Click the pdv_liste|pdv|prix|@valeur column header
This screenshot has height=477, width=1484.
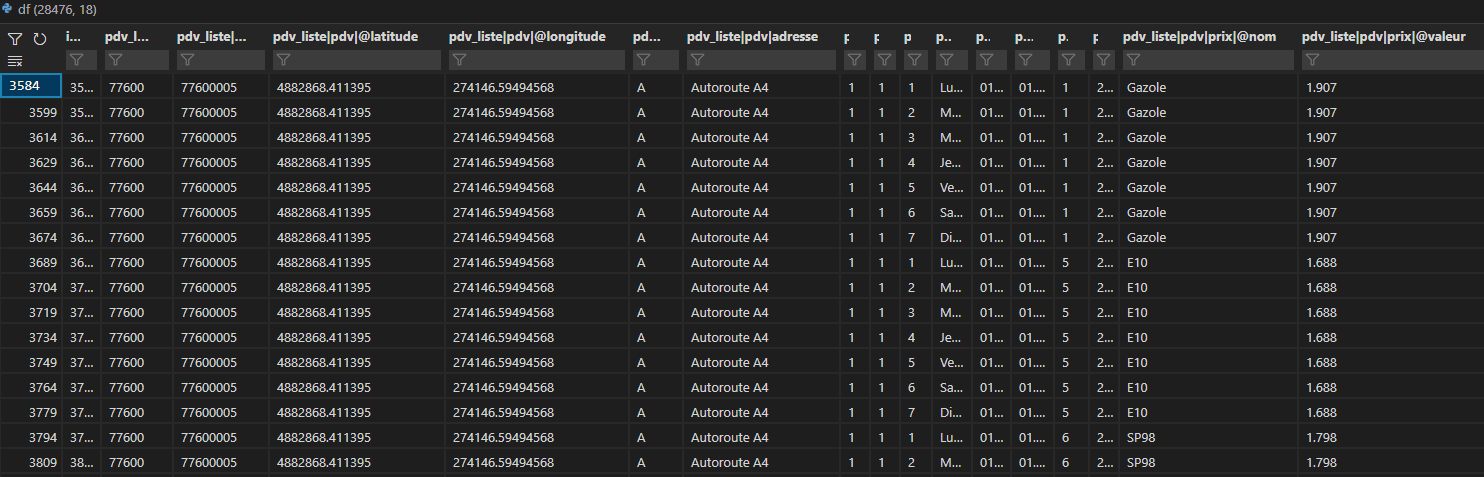click(x=1384, y=37)
